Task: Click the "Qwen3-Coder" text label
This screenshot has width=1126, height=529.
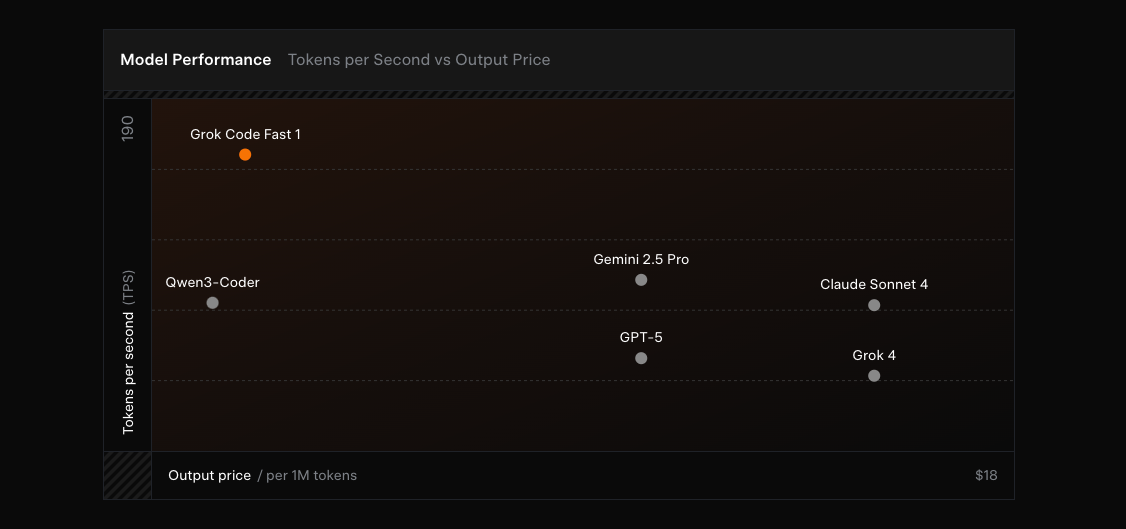Action: click(212, 282)
